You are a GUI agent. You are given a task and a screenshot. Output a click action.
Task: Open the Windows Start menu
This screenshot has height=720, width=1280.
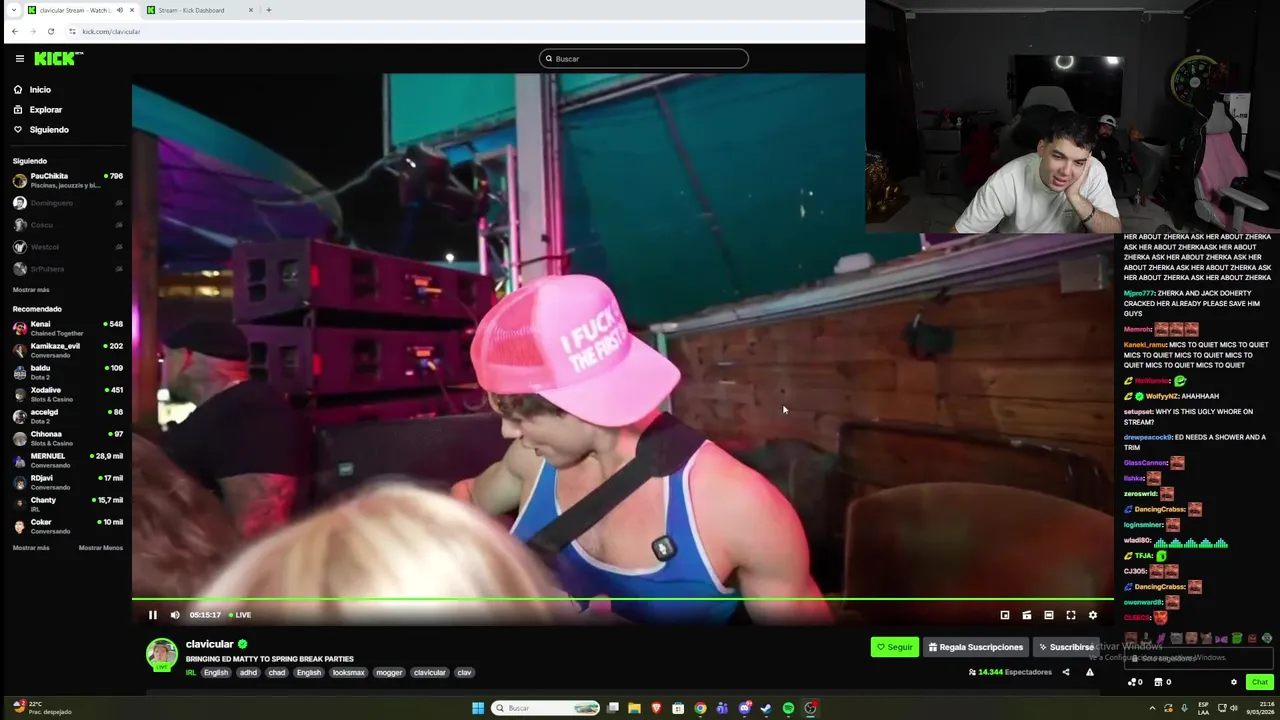(478, 708)
